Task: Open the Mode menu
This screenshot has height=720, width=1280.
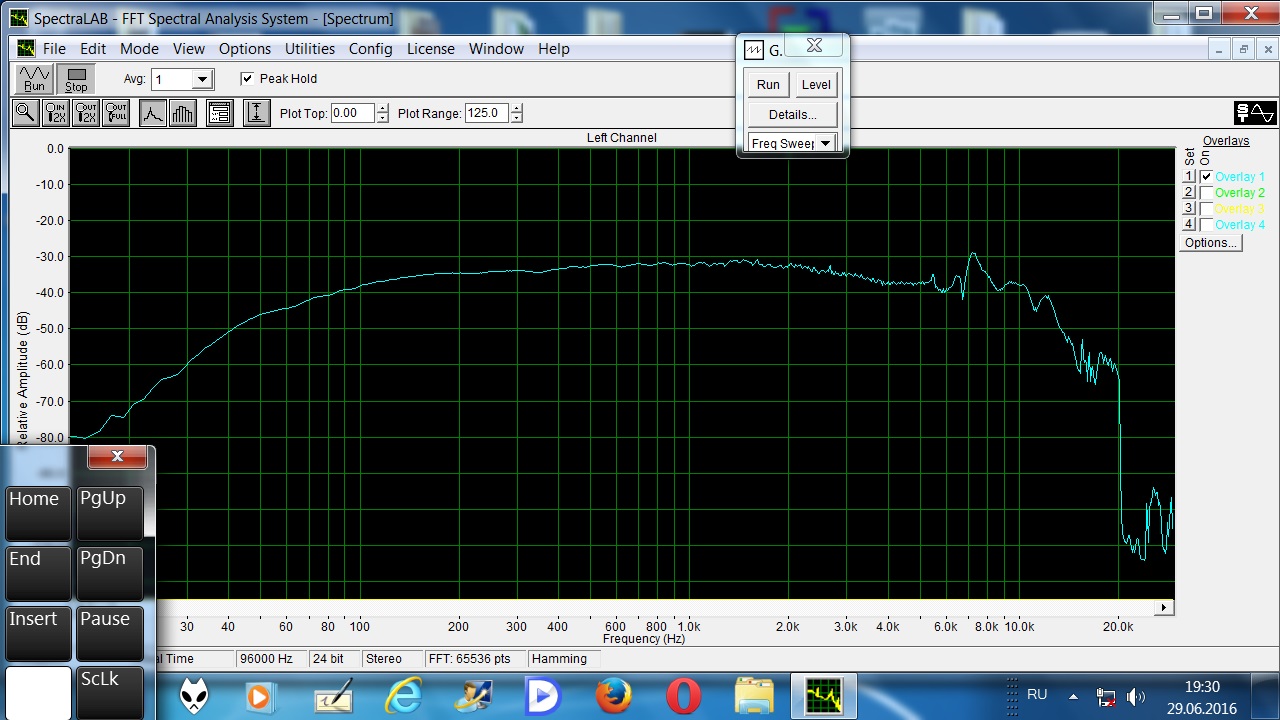Action: pos(139,49)
